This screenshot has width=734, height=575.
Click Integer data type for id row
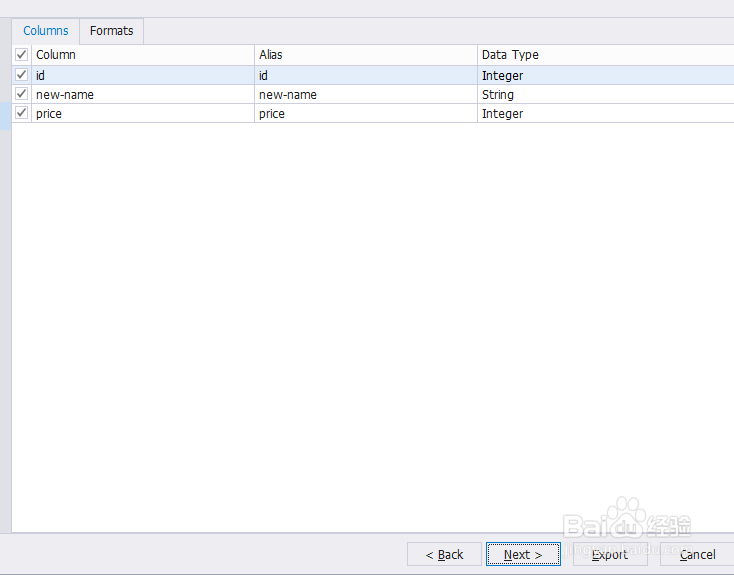pos(606,75)
